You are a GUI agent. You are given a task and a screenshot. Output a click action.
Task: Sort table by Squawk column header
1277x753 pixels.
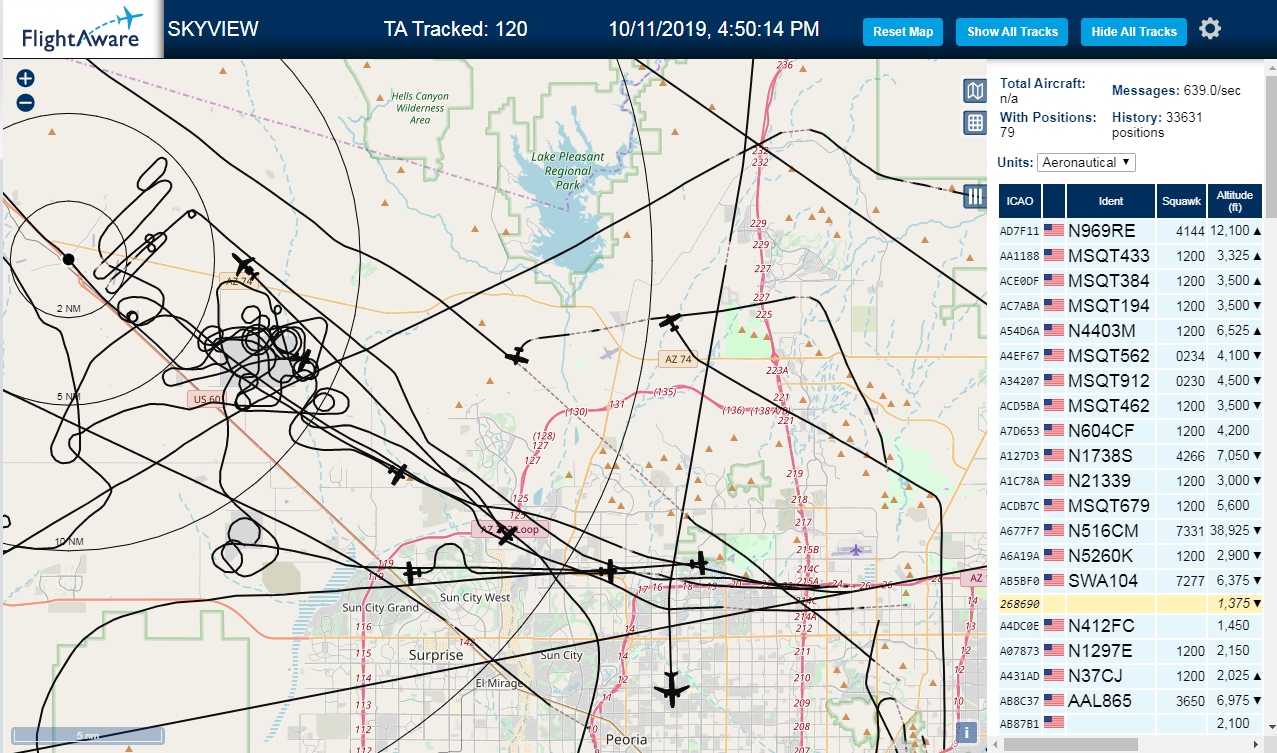(1181, 201)
